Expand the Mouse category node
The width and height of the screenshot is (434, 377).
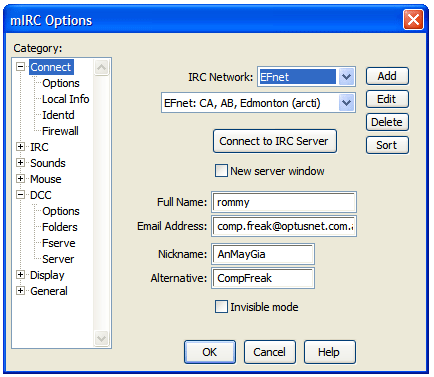(x=20, y=179)
